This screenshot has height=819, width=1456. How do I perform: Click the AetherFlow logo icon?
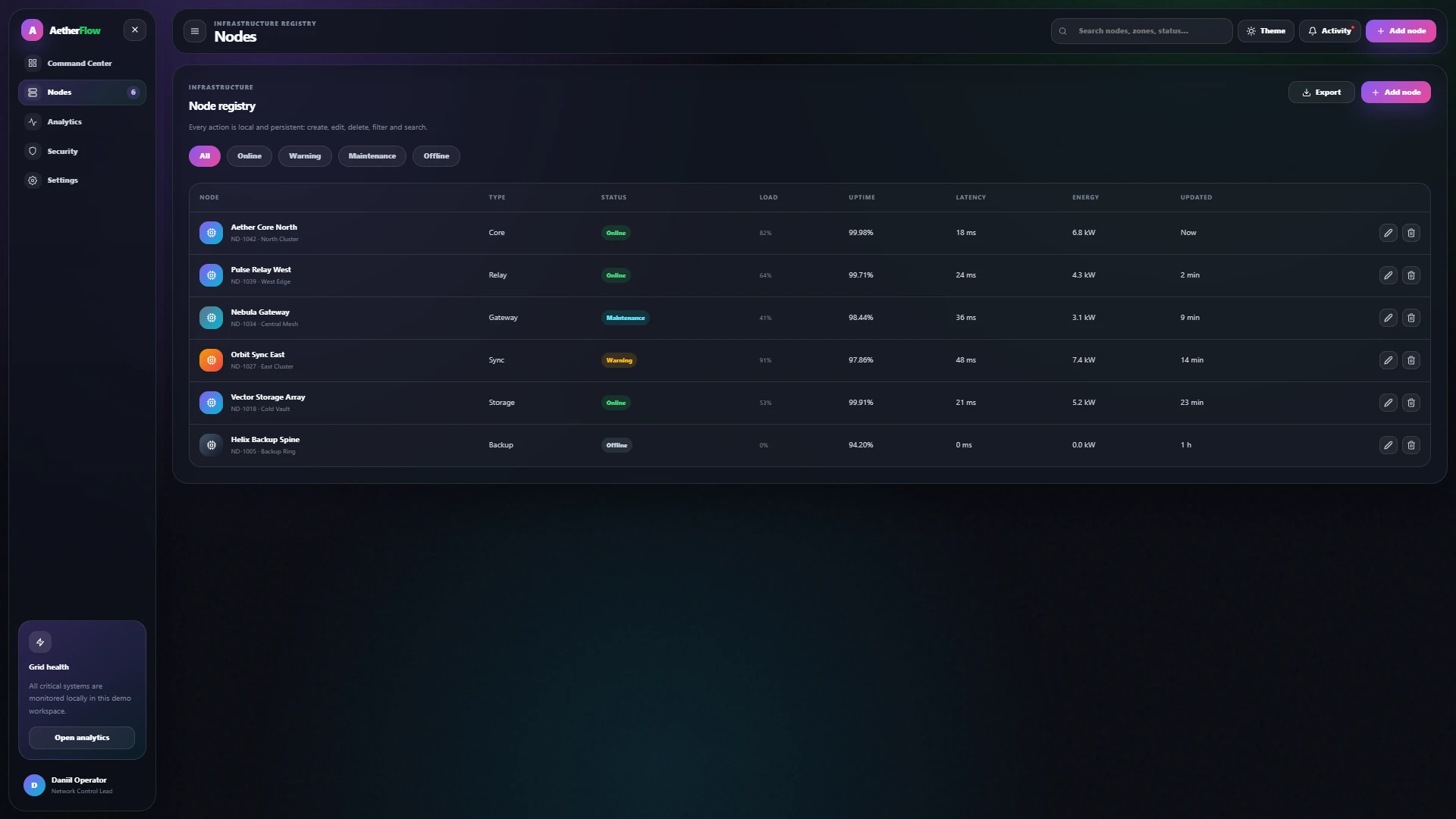[32, 30]
